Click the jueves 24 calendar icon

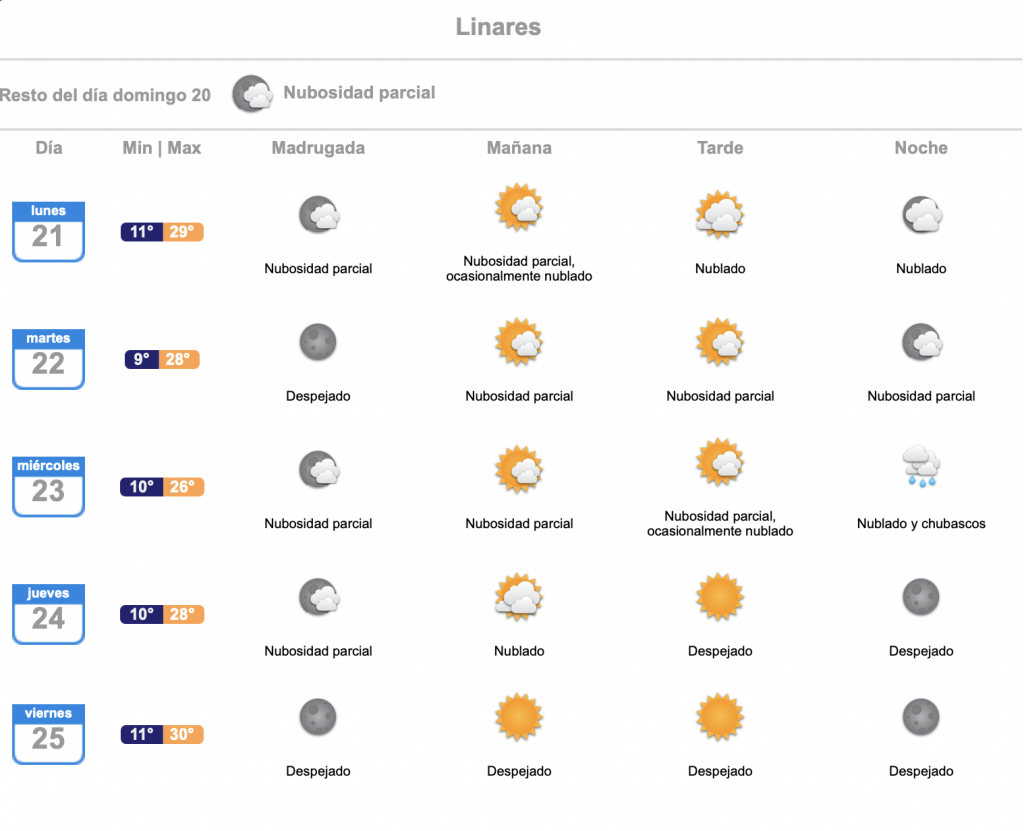[x=48, y=614]
